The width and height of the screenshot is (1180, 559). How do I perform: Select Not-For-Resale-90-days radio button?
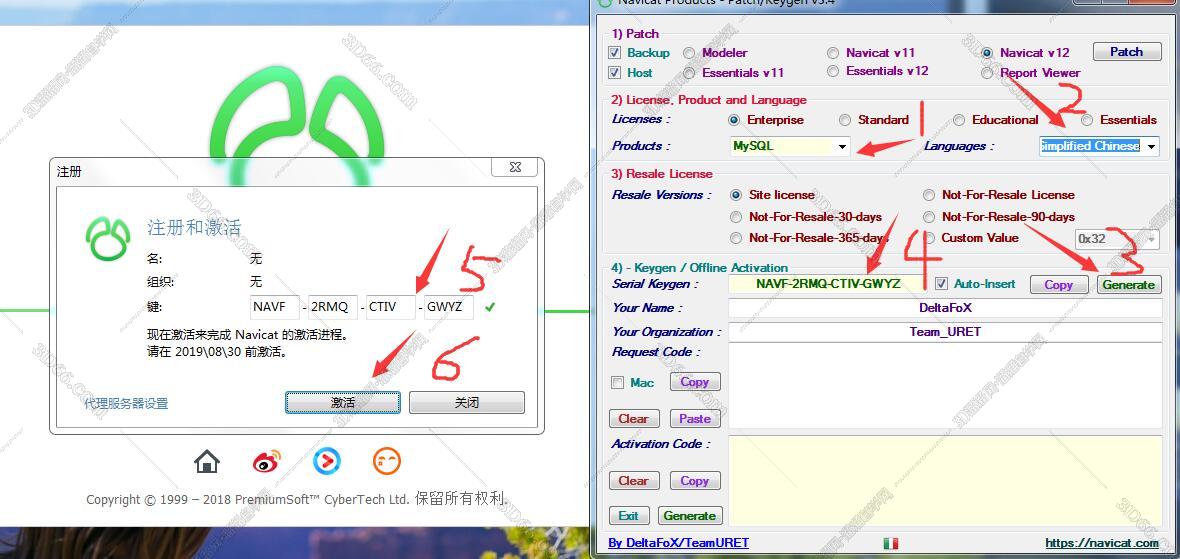click(929, 217)
